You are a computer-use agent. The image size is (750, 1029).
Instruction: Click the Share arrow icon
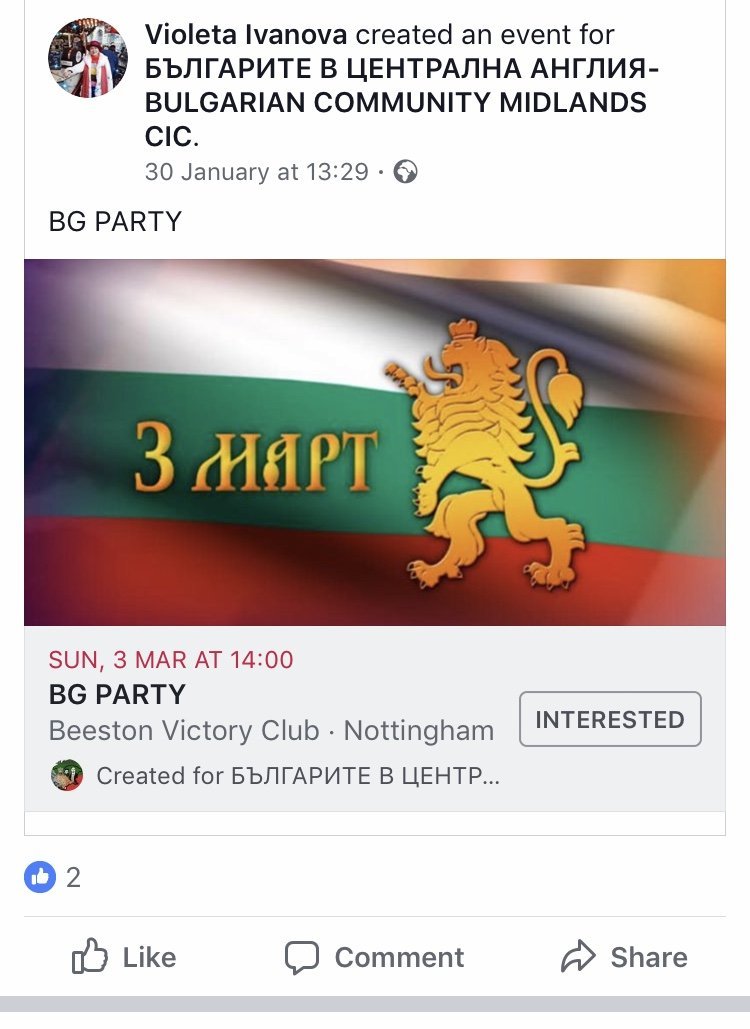point(578,957)
